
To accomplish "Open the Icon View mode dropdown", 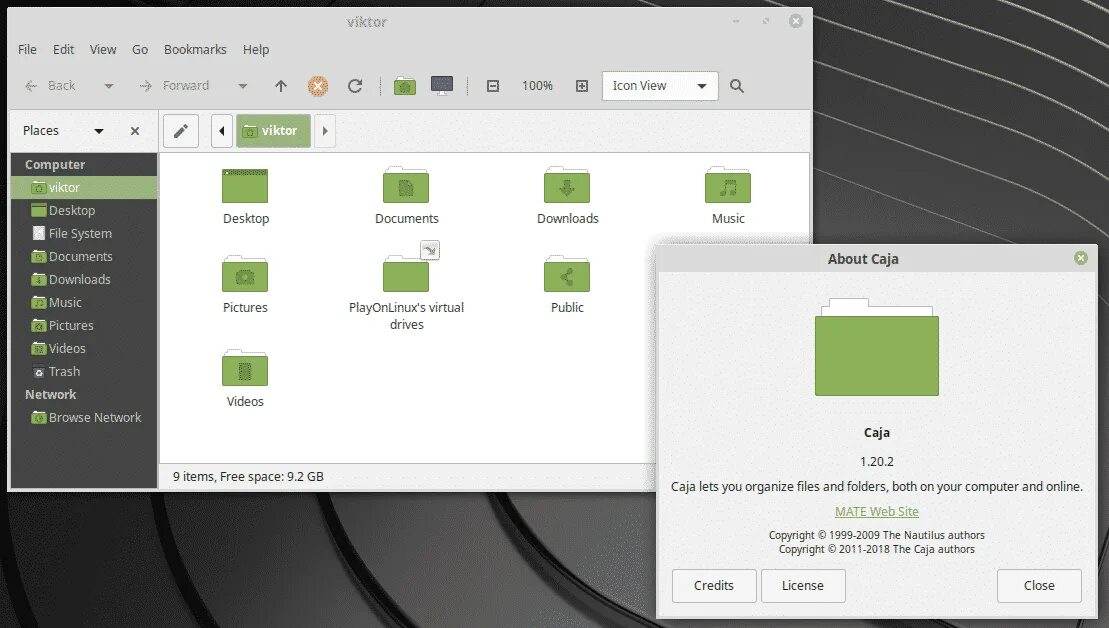I will (x=660, y=86).
